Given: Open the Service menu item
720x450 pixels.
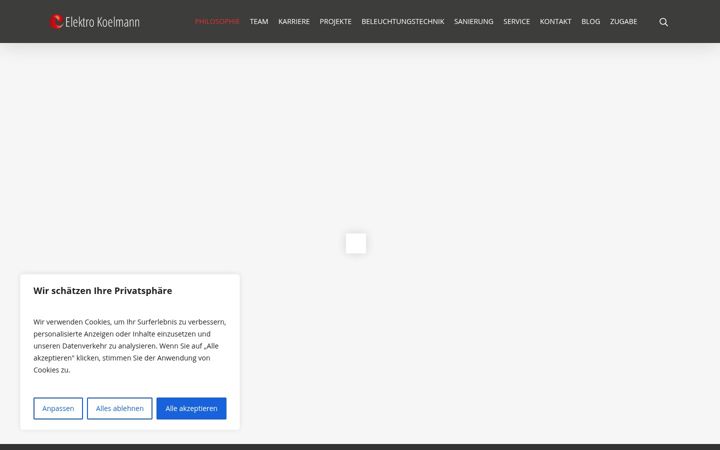Looking at the screenshot, I should (x=517, y=22).
